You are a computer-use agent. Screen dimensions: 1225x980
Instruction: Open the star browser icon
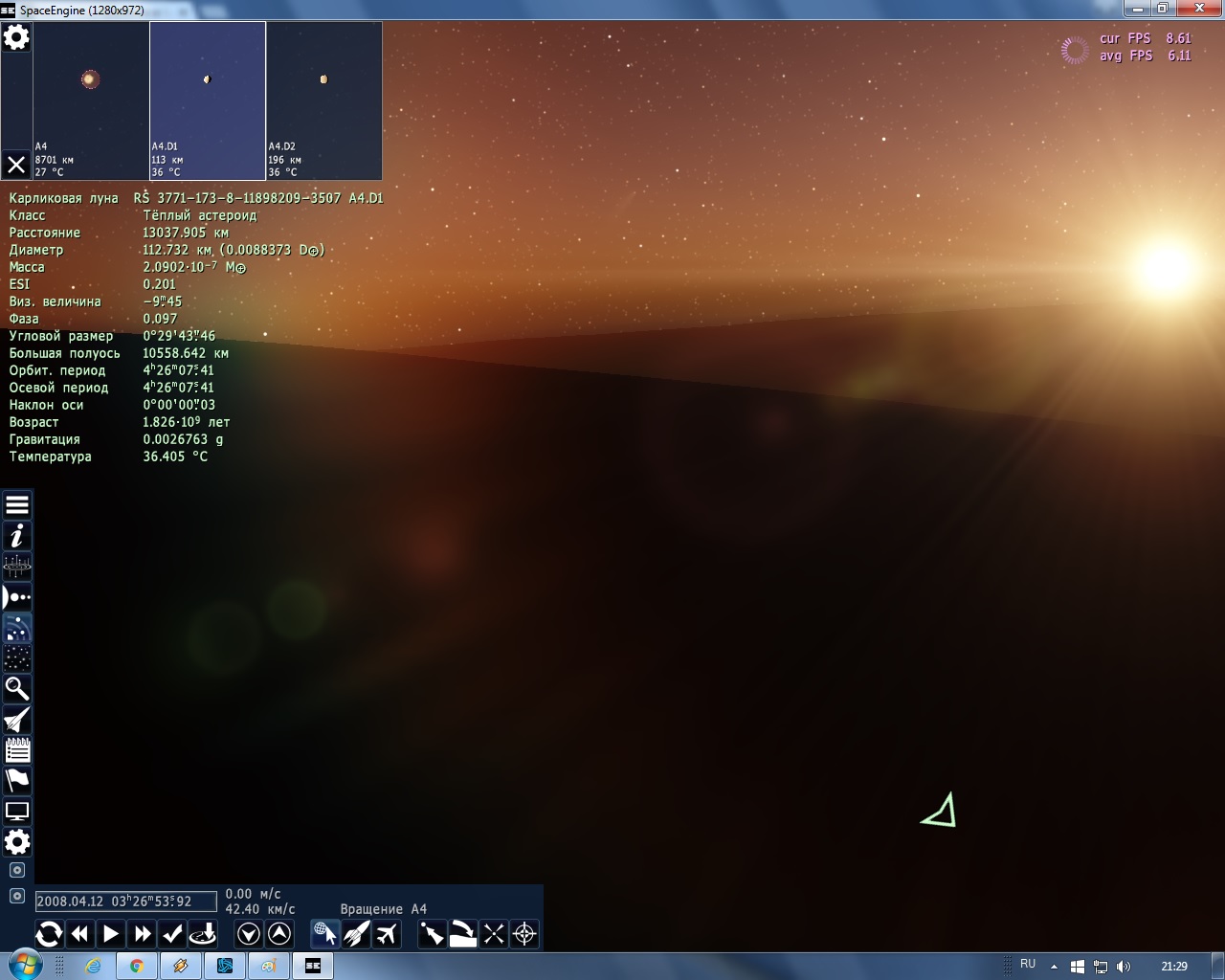pos(17,658)
